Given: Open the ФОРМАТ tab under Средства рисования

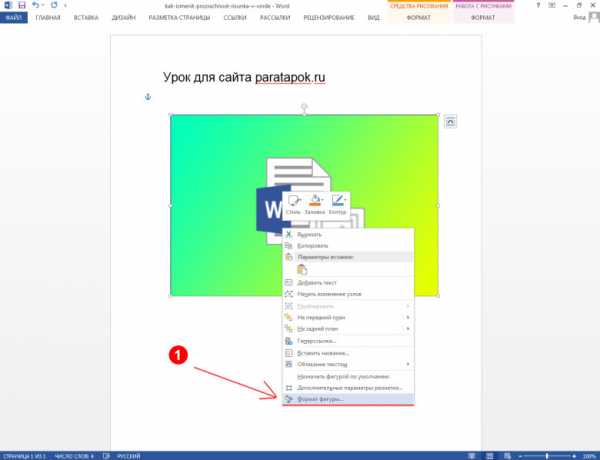Looking at the screenshot, I should (x=419, y=18).
